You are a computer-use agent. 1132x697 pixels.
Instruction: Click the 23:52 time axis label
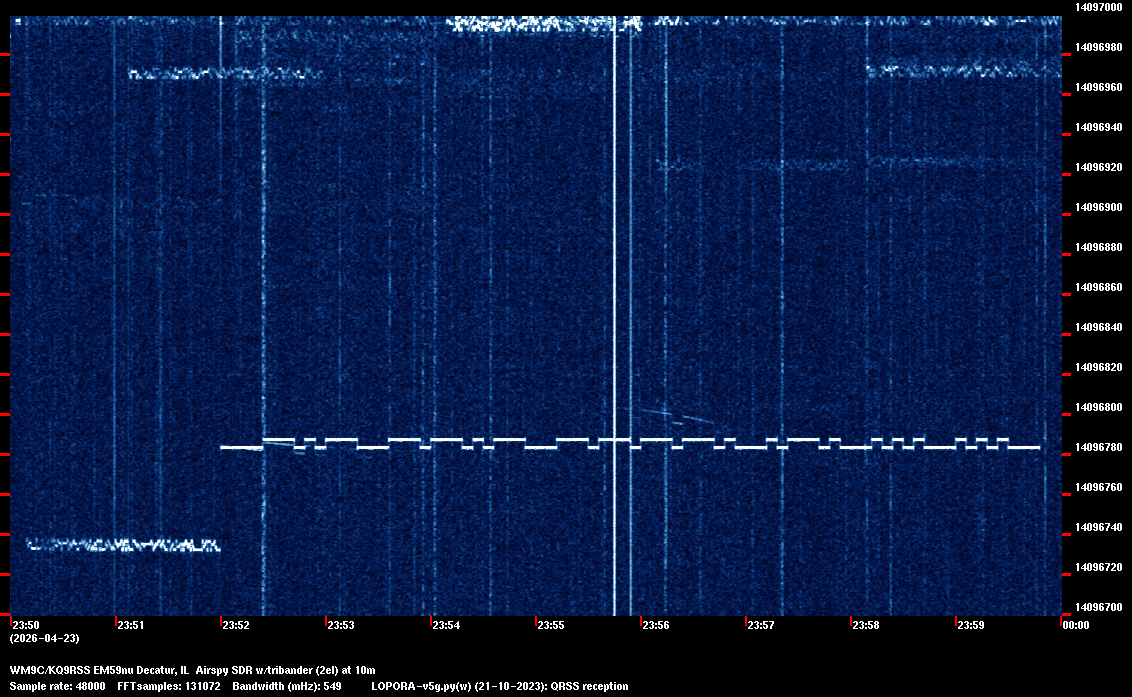(x=235, y=625)
